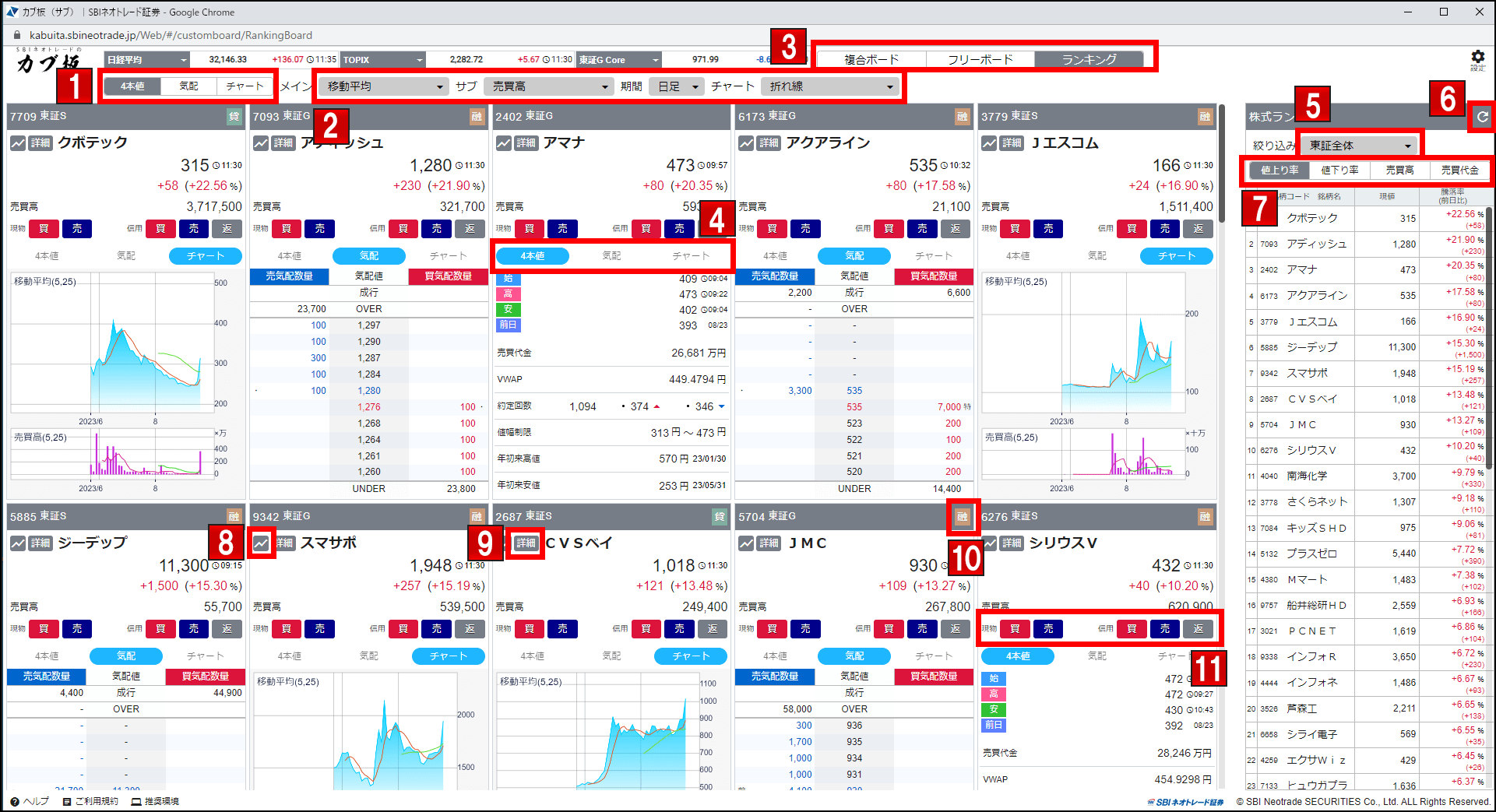Switch アマナ card to チャート view
Image resolution: width=1496 pixels, height=812 pixels.
(x=692, y=256)
